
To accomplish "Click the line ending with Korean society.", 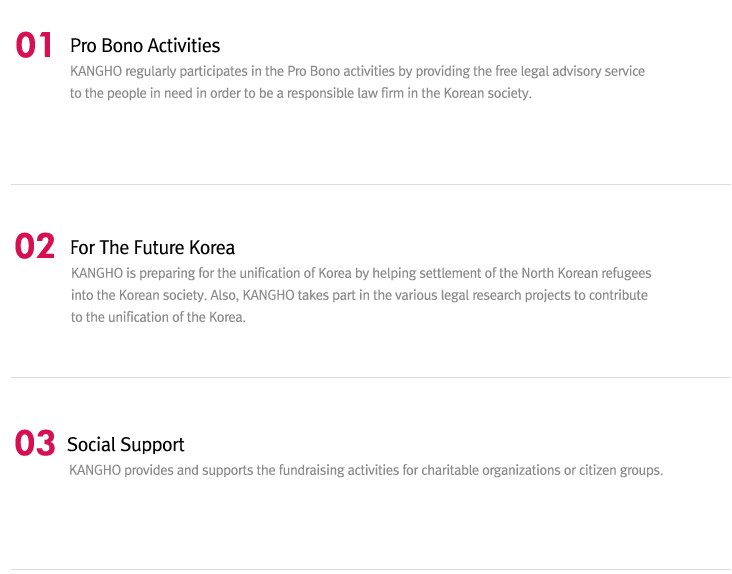I will click(x=301, y=93).
